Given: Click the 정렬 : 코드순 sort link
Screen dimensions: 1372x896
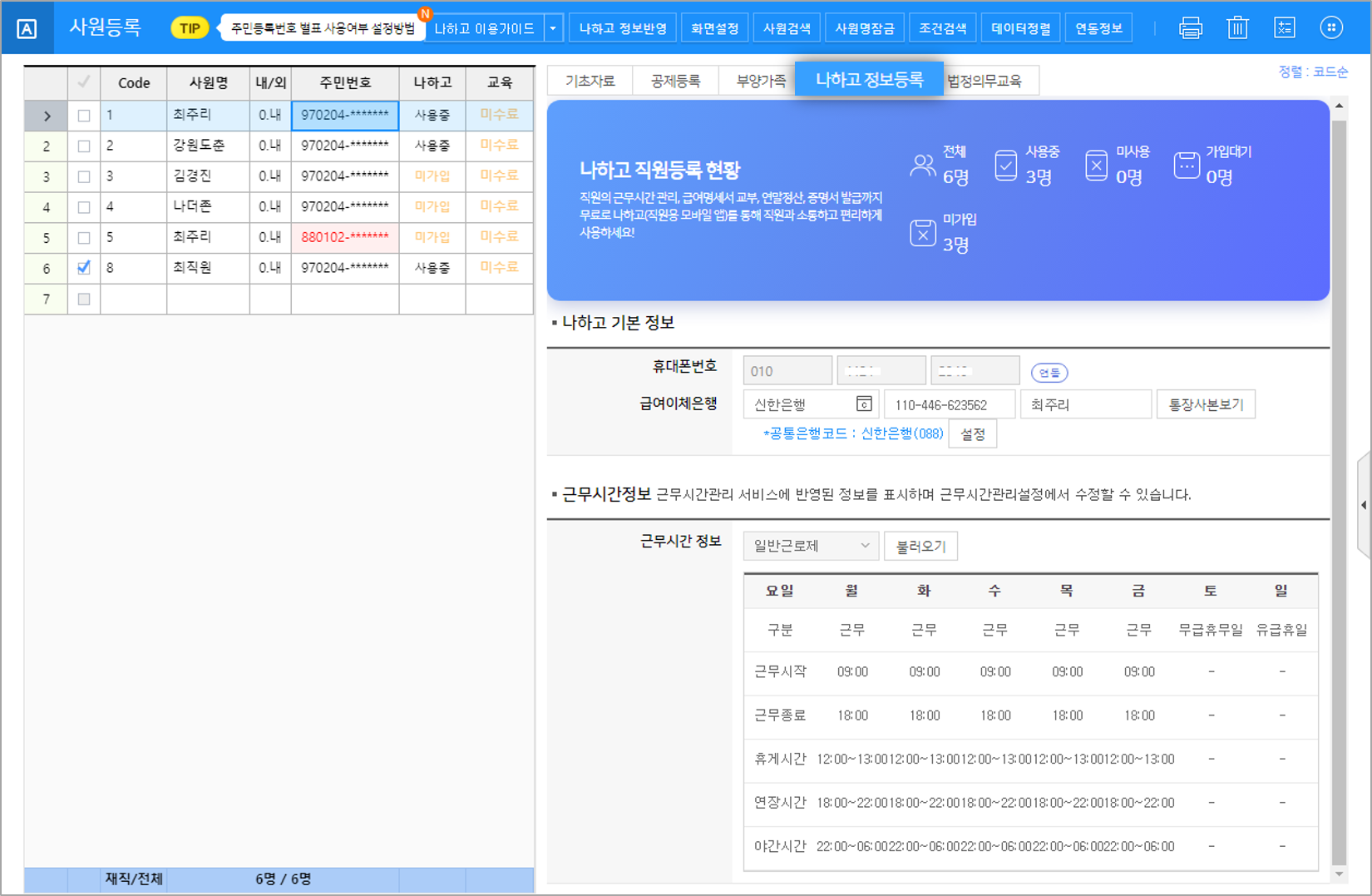Looking at the screenshot, I should [1314, 72].
